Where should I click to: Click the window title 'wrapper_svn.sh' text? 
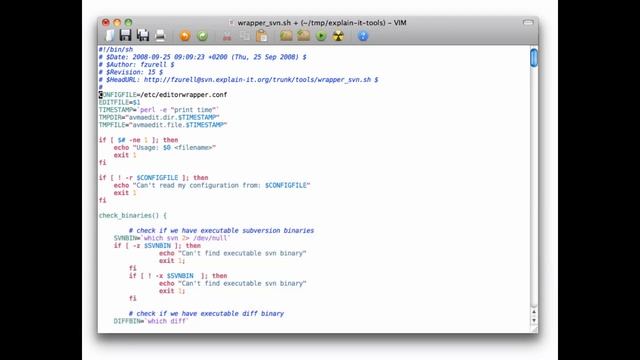pos(264,23)
